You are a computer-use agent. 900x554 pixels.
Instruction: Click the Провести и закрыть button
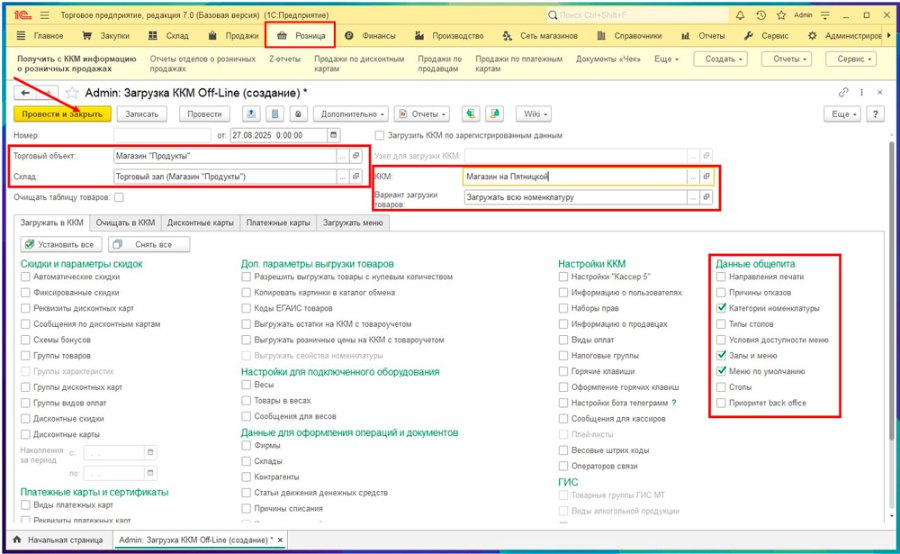click(62, 114)
